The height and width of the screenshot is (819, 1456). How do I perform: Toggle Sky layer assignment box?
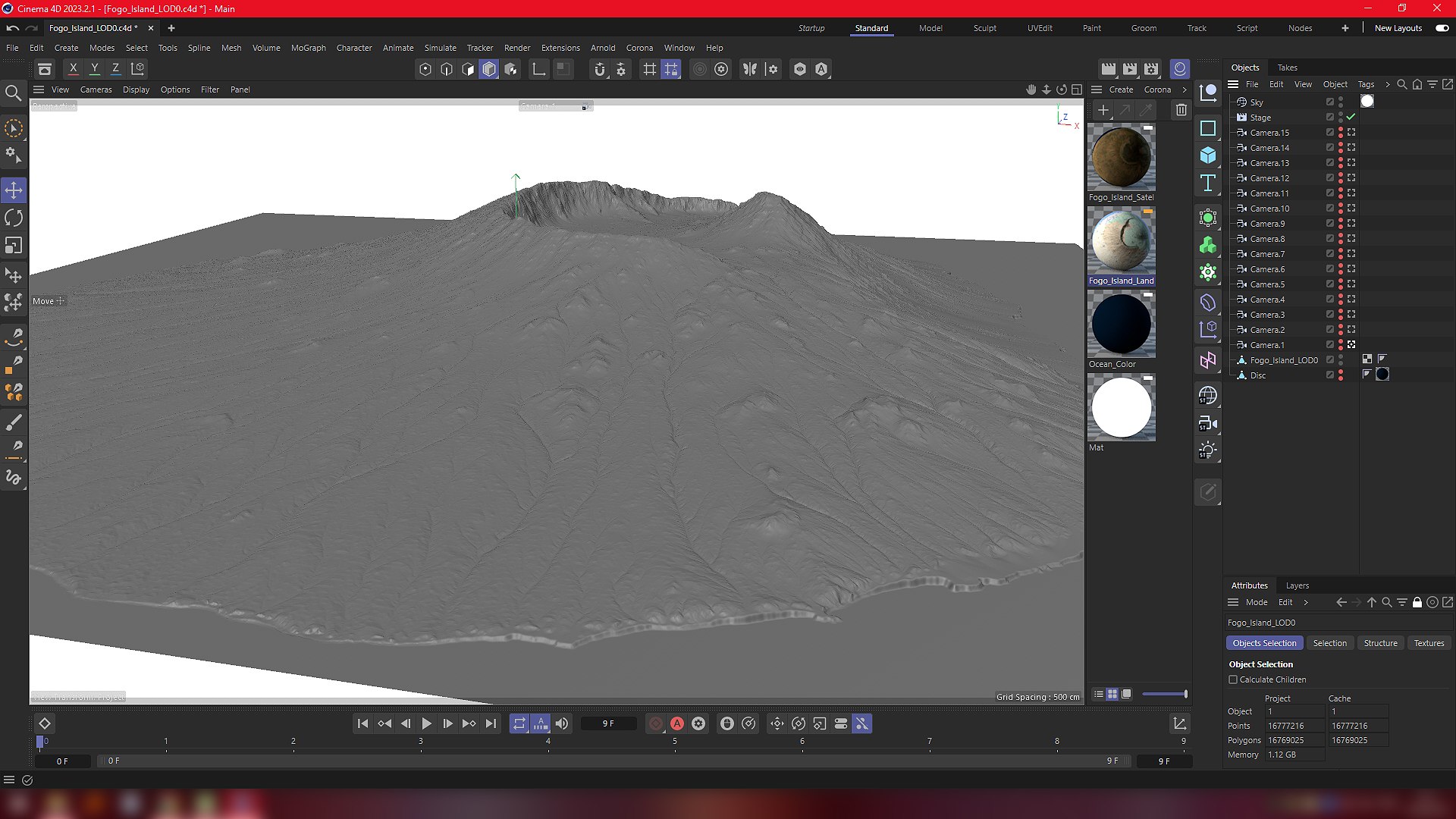pos(1329,102)
